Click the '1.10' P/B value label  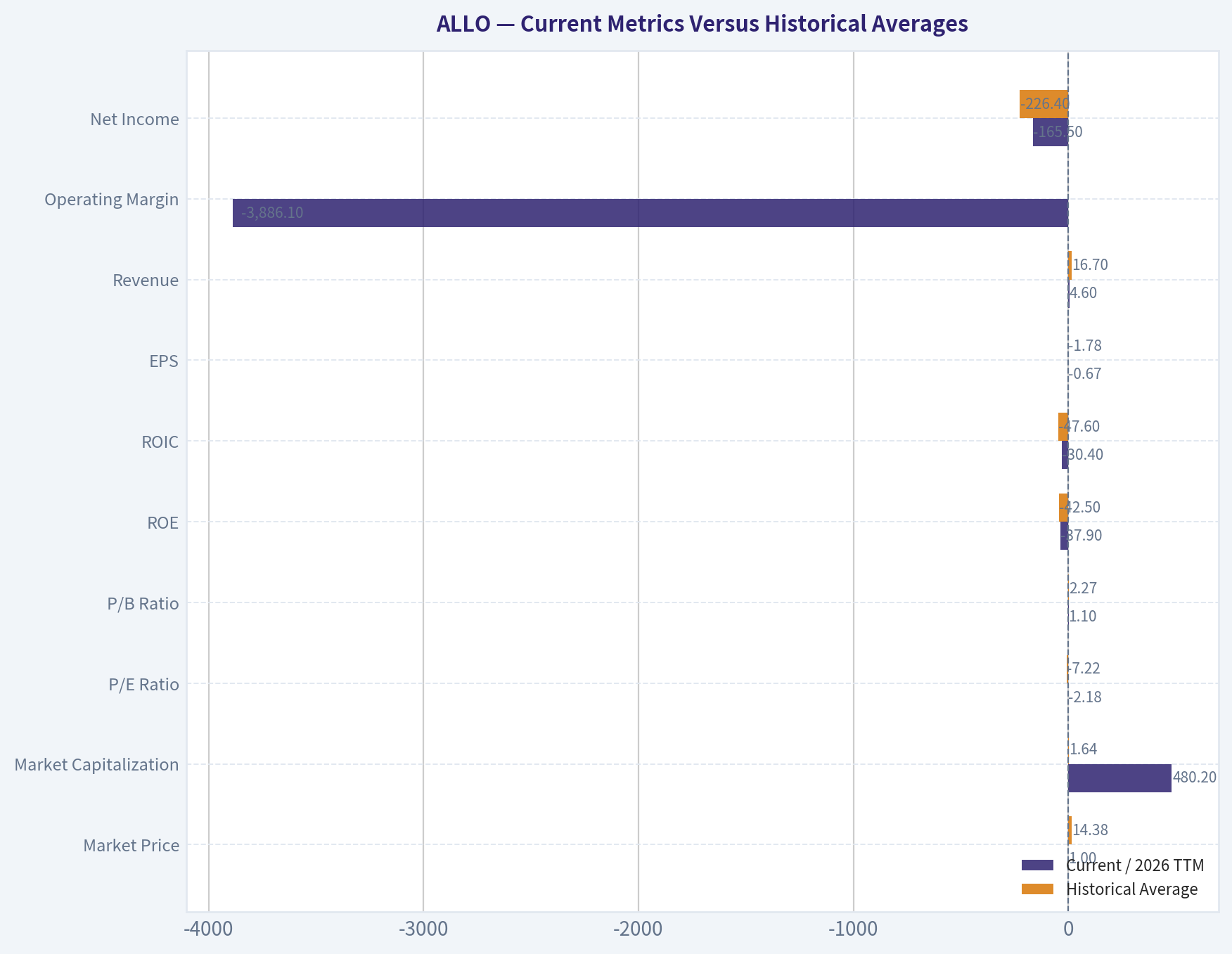tap(1083, 617)
